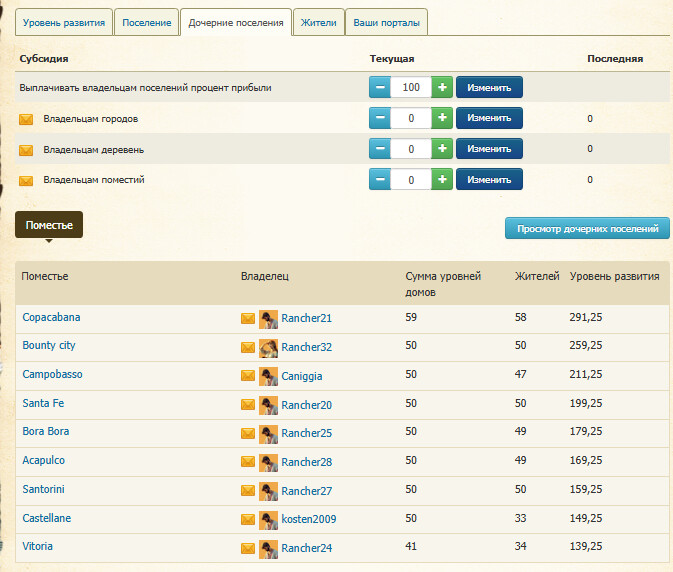Click envelope icon for Владельцам городов
The width and height of the screenshot is (673, 572).
point(27,119)
